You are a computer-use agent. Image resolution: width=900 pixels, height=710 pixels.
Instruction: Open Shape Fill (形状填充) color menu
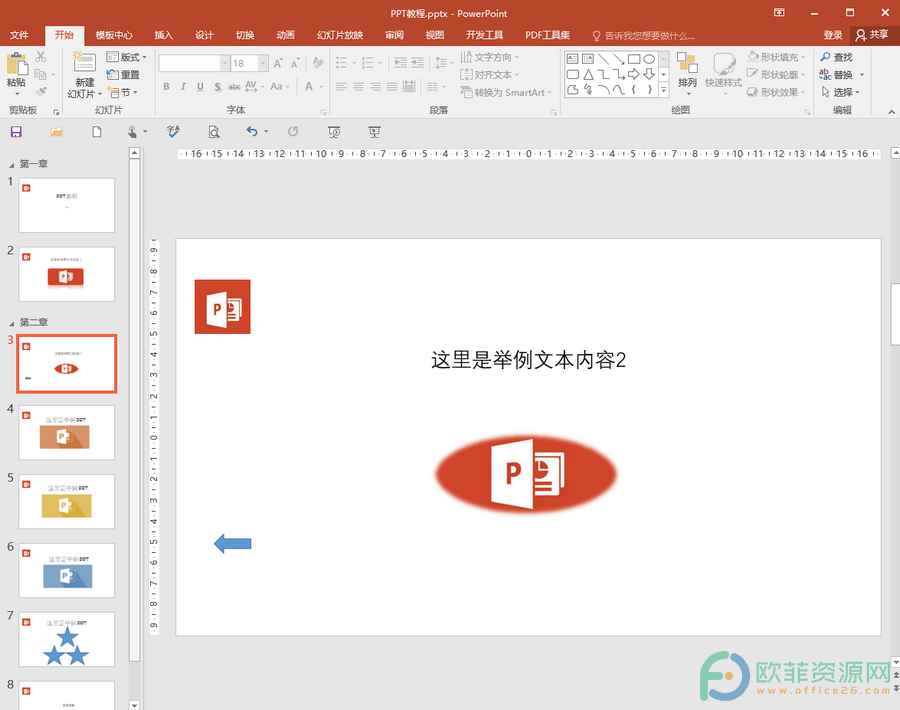776,57
